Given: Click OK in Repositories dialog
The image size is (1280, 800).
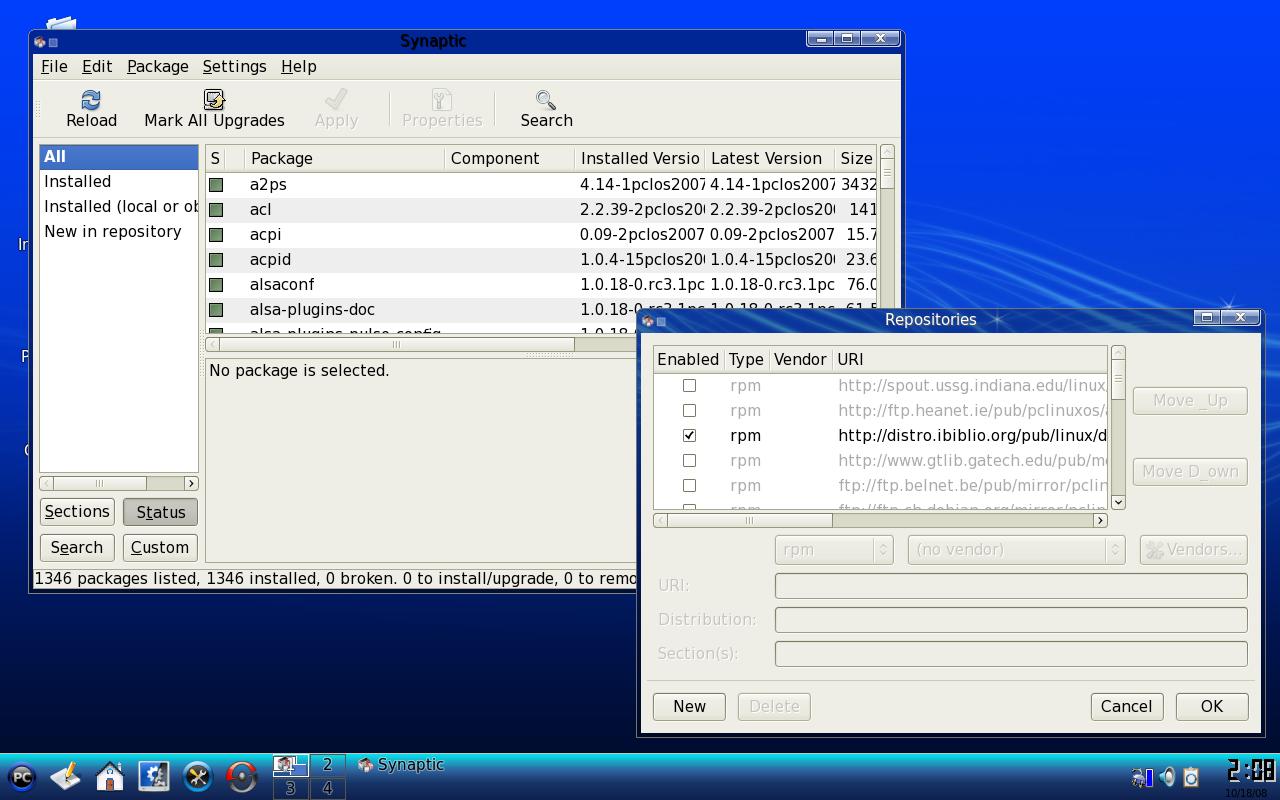Looking at the screenshot, I should pyautogui.click(x=1212, y=706).
